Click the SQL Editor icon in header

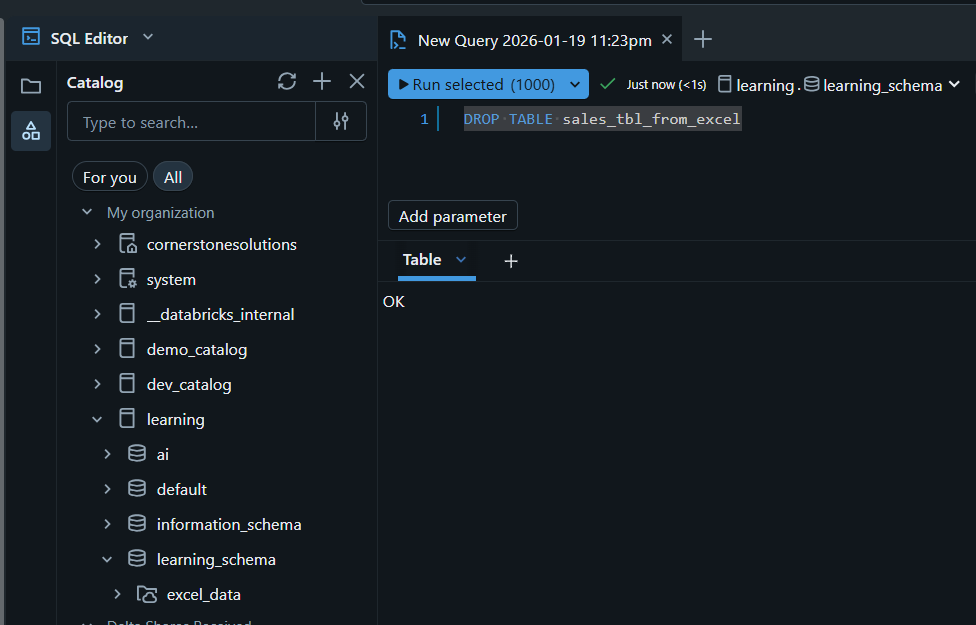(x=31, y=38)
